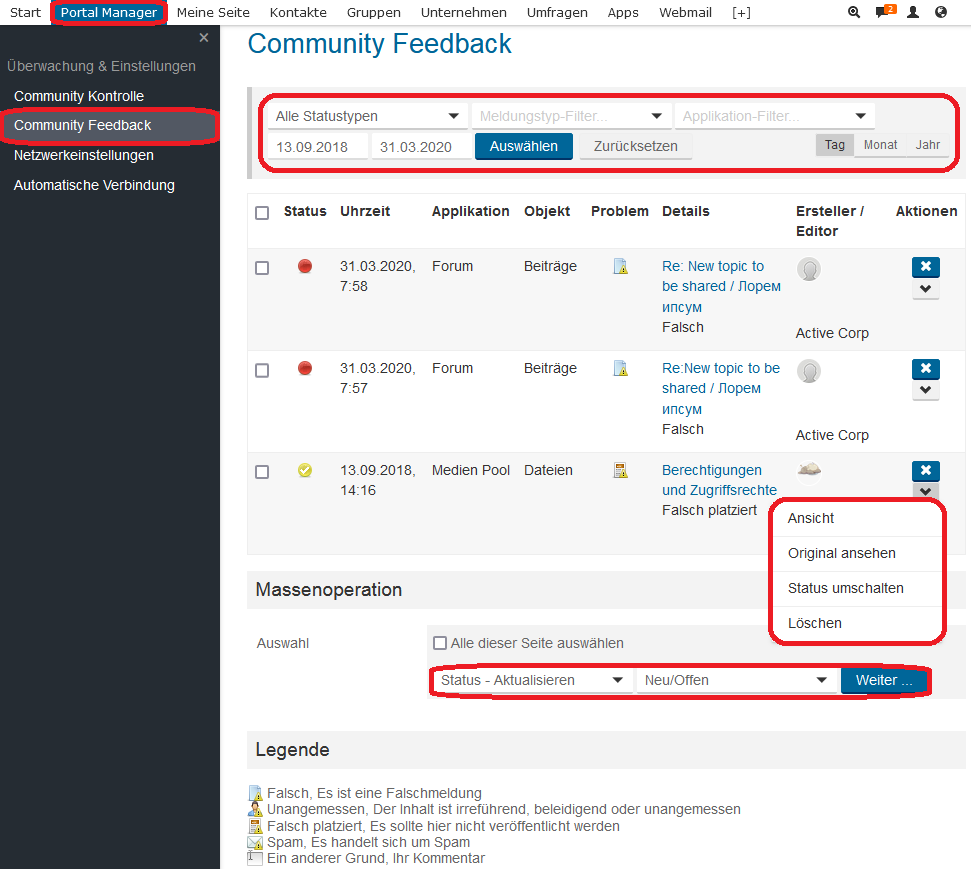Open Gruppen in the top navigation
The height and width of the screenshot is (869, 971).
373,12
